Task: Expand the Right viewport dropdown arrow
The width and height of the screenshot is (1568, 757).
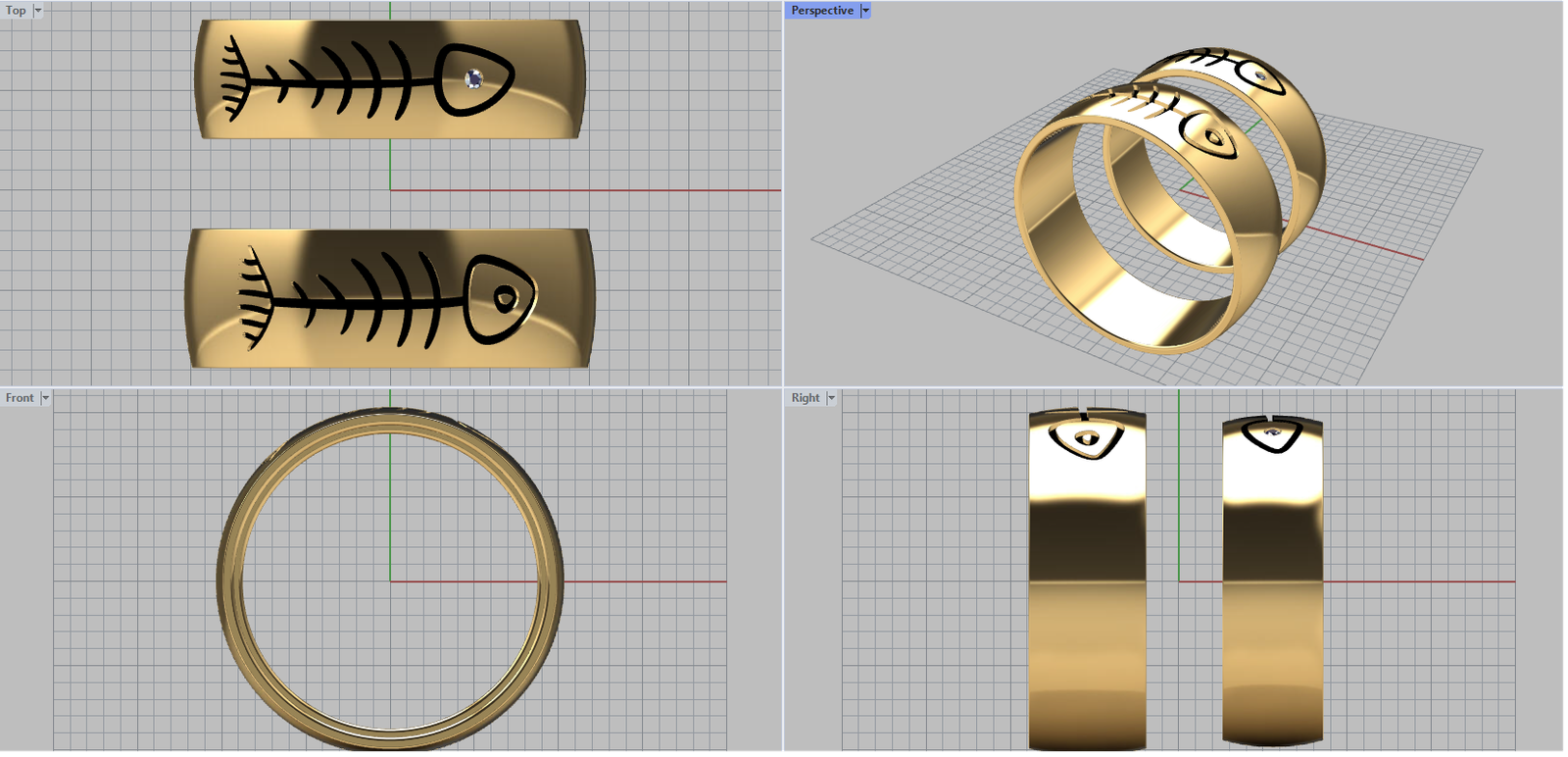Action: (831, 398)
